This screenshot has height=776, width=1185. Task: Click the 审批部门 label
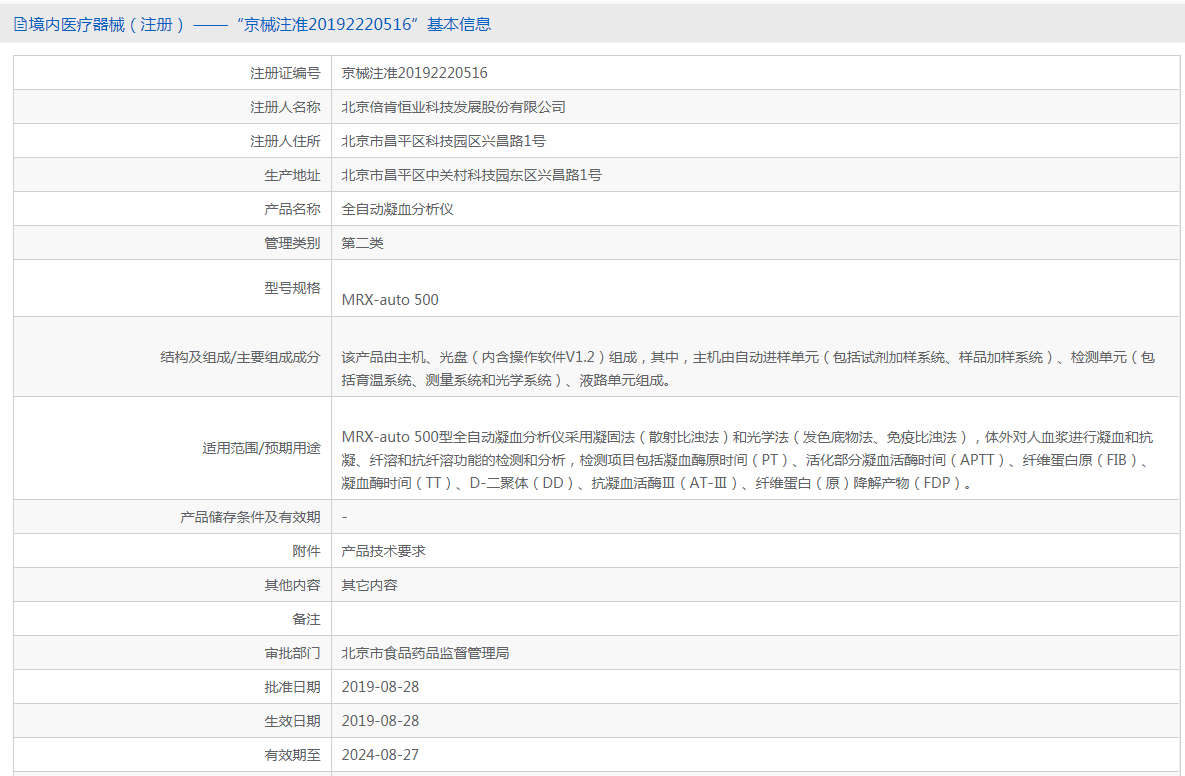tap(292, 653)
